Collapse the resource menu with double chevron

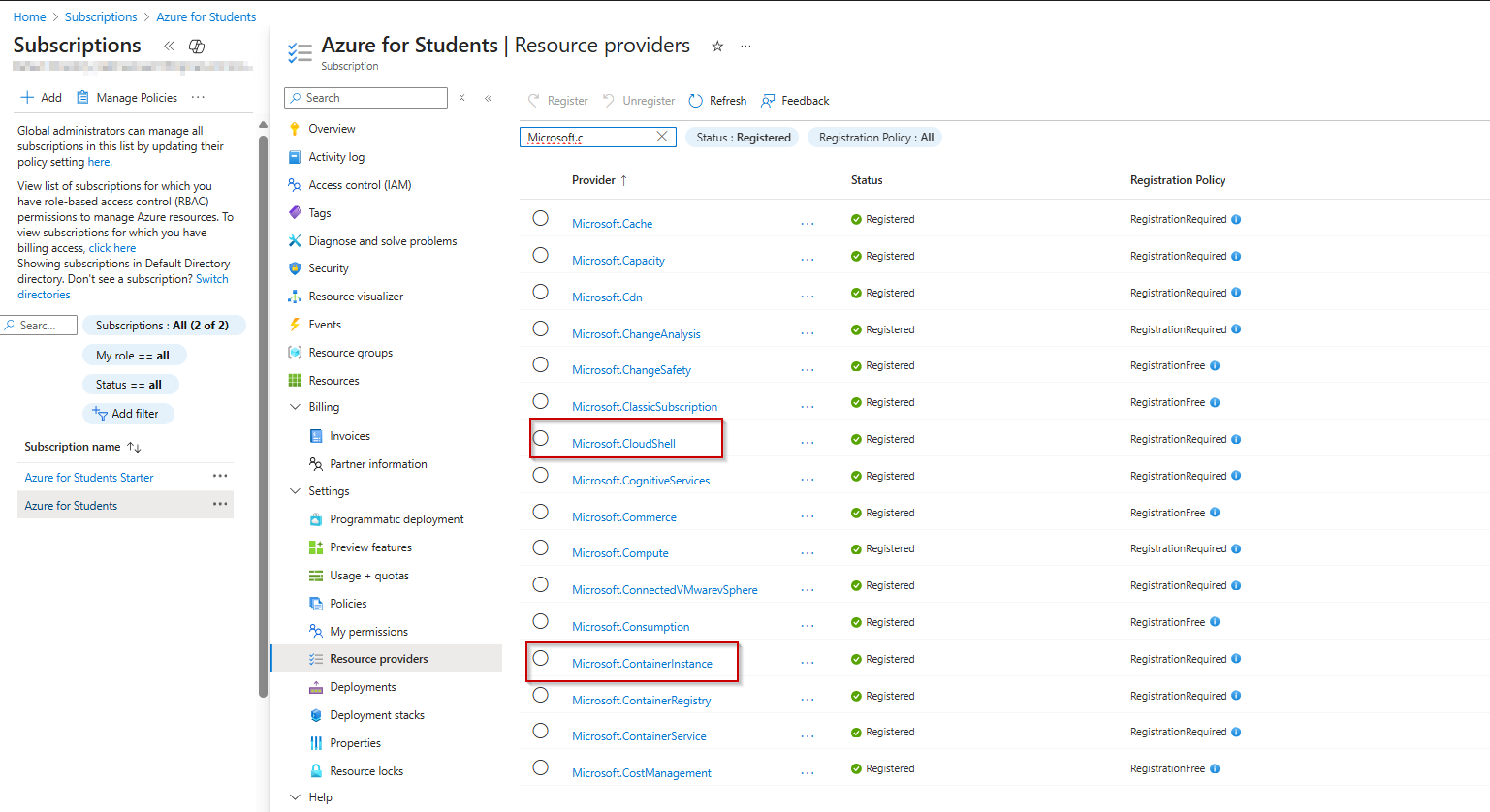pyautogui.click(x=488, y=98)
